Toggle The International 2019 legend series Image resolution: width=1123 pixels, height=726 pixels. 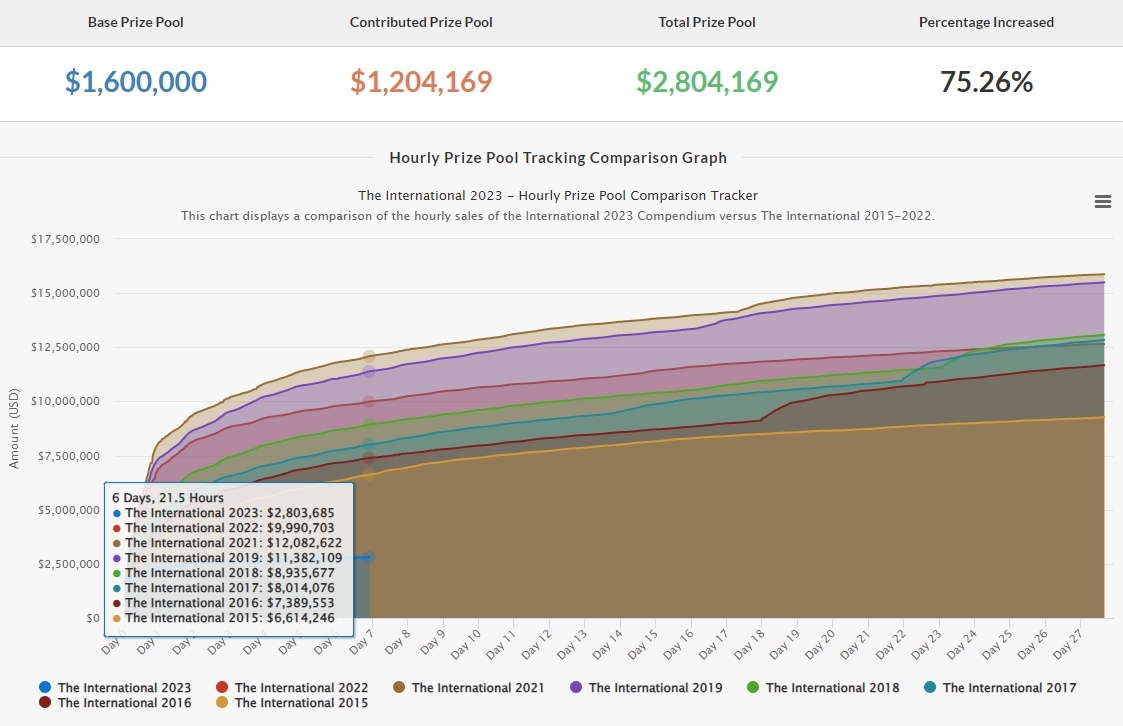tap(646, 687)
